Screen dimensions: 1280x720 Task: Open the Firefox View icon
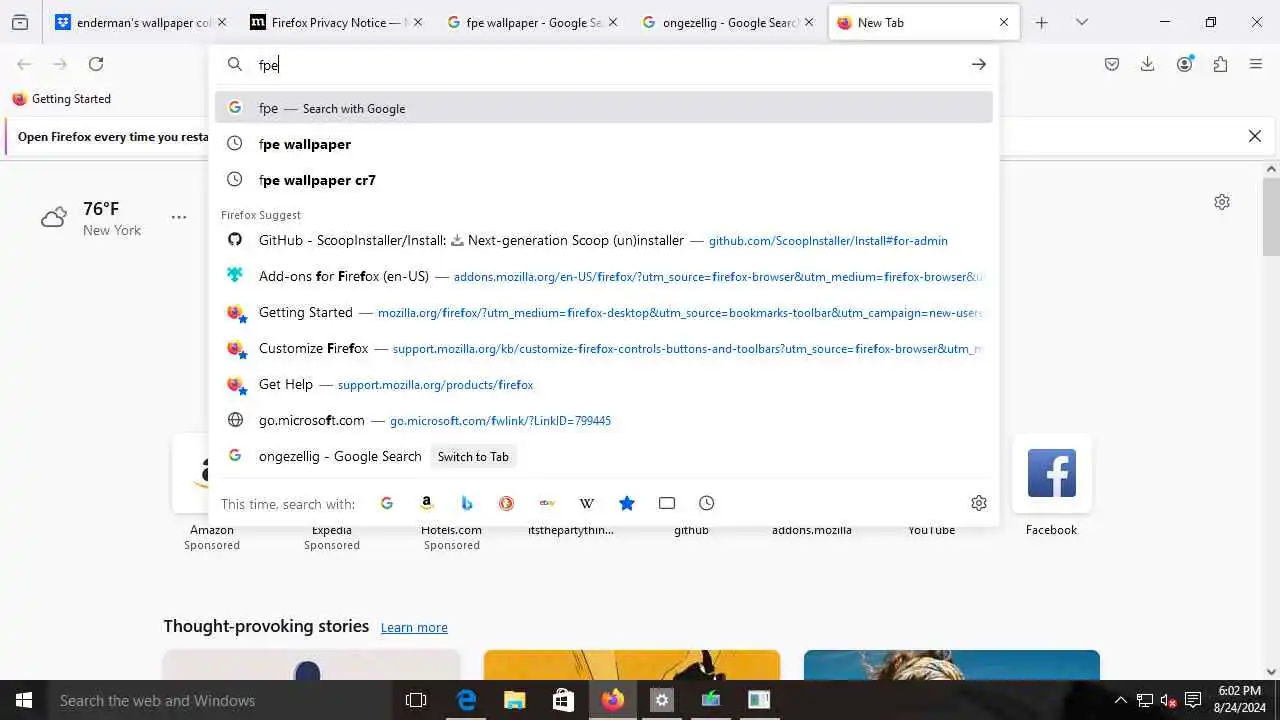point(20,22)
